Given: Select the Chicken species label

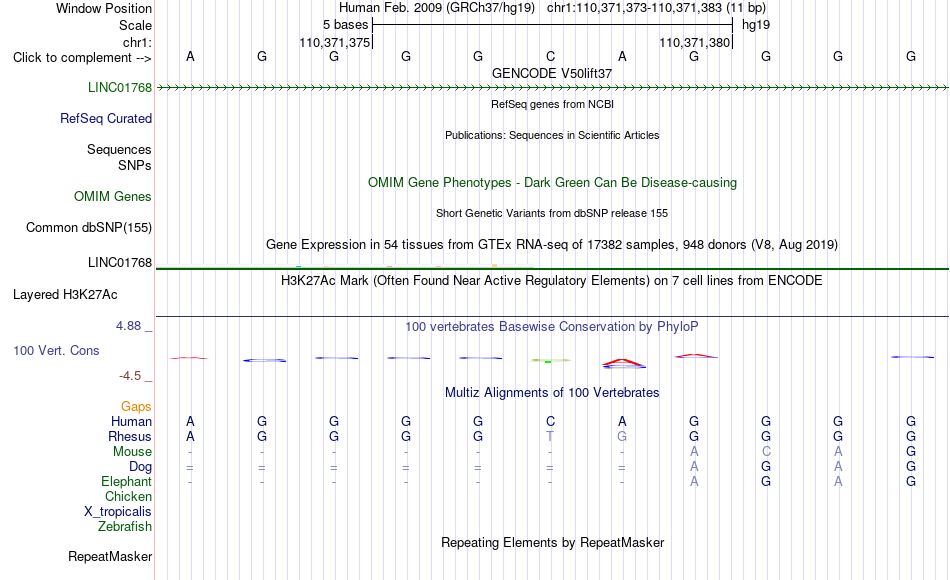Looking at the screenshot, I should [x=128, y=496].
